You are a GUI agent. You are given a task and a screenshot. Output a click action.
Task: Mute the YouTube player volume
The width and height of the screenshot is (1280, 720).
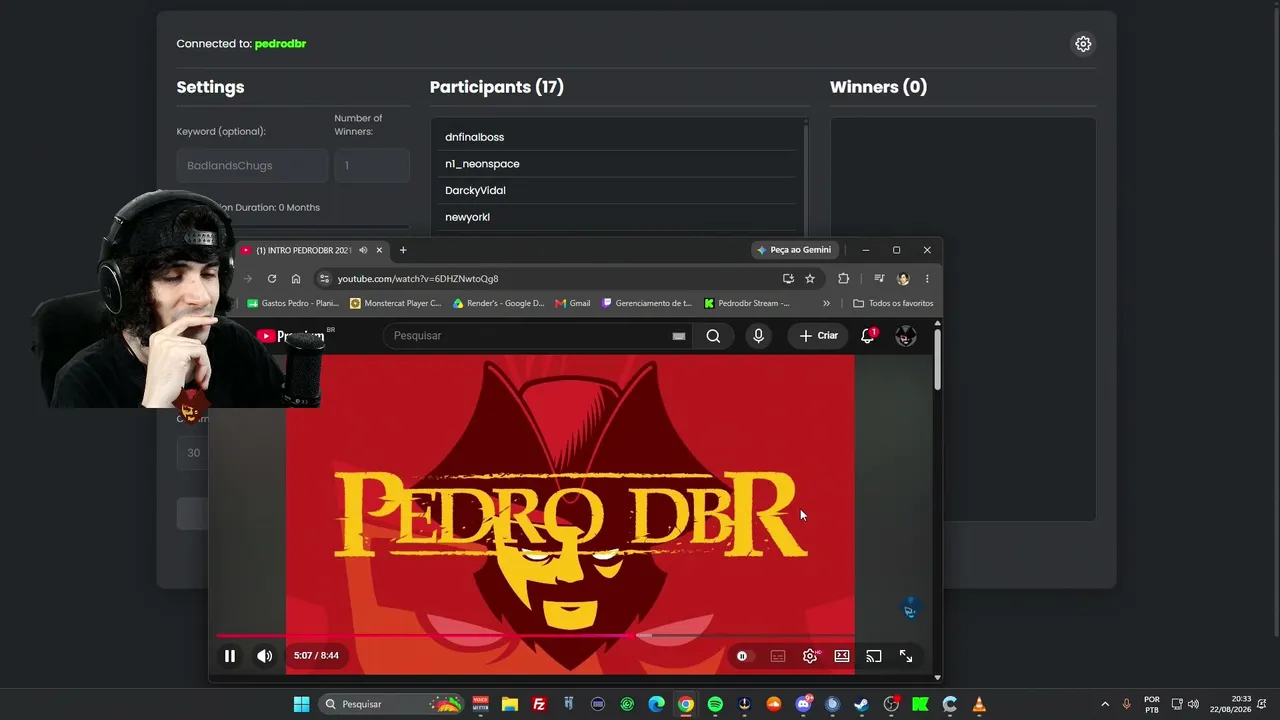(264, 656)
